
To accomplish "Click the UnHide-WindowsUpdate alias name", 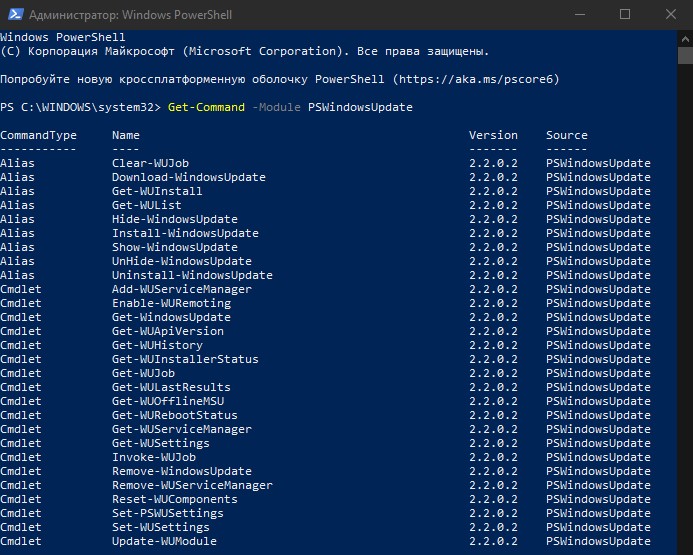I will click(x=182, y=261).
